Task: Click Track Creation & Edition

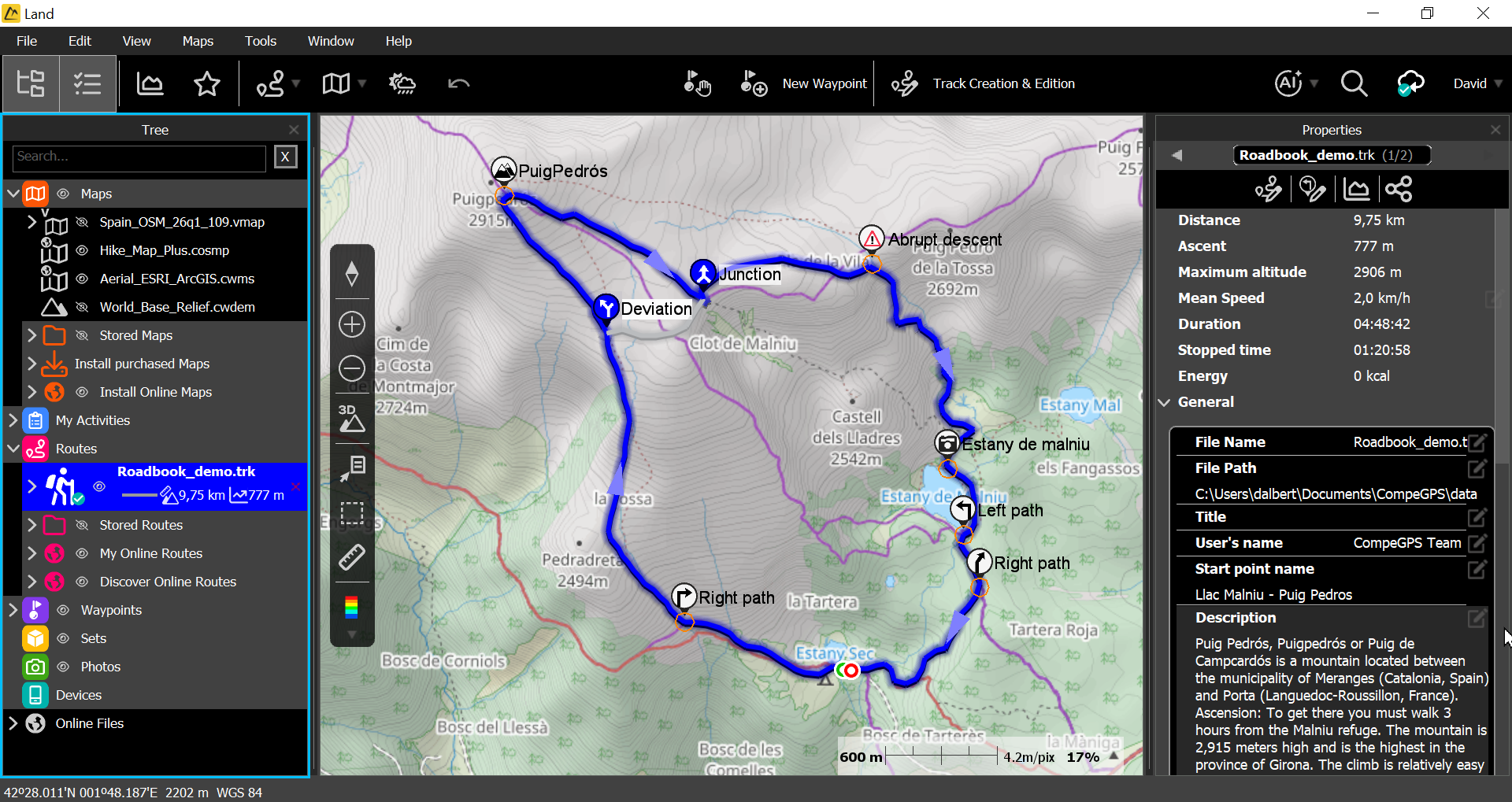Action: coord(983,83)
